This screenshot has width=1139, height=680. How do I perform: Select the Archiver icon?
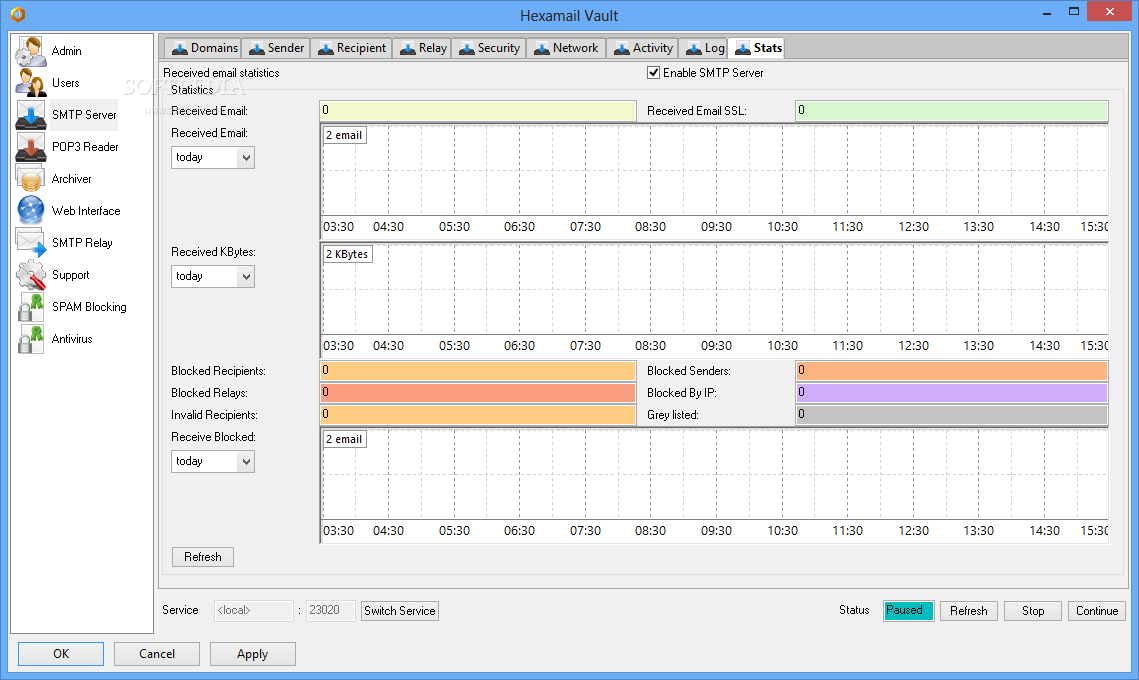(31, 179)
